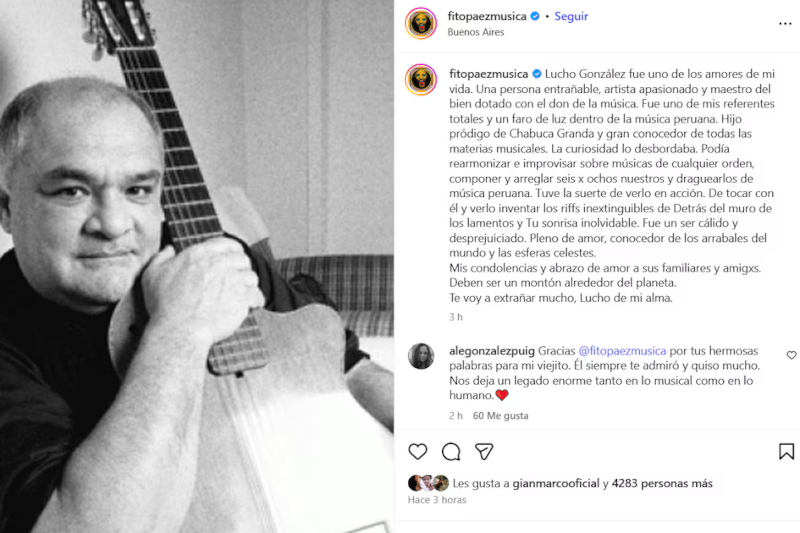Viewport: 800px width, 533px height.
Task: Click the liker avatars near likes count
Action: 428,483
